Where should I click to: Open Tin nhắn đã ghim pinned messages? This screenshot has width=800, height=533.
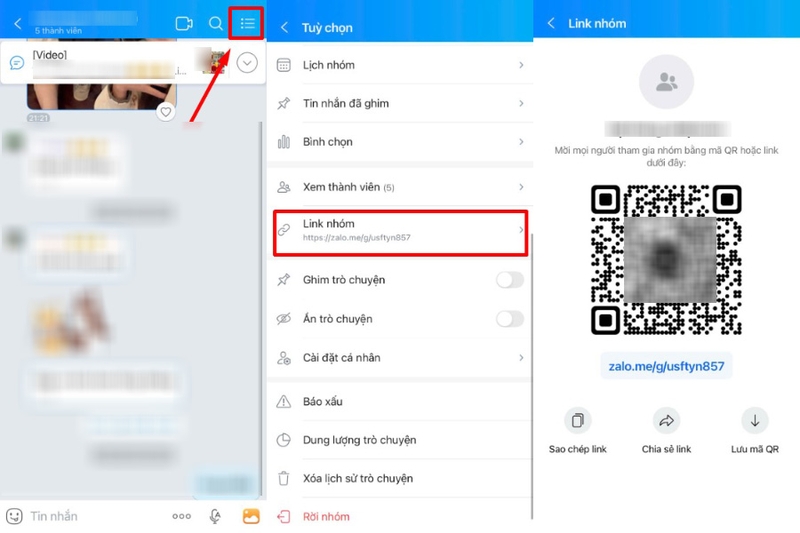tap(400, 104)
